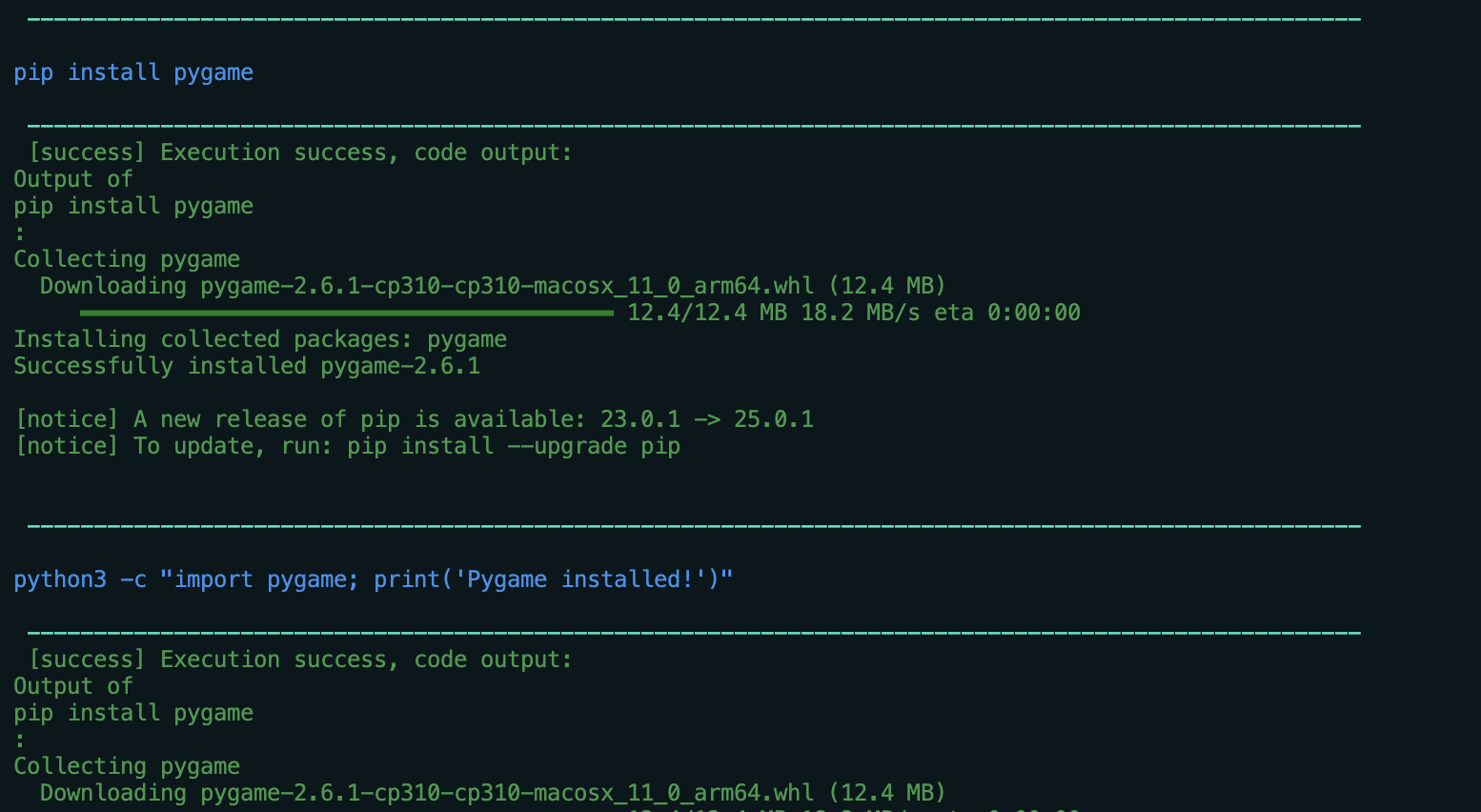Click the green download progress bar
The image size is (1481, 812).
click(347, 313)
